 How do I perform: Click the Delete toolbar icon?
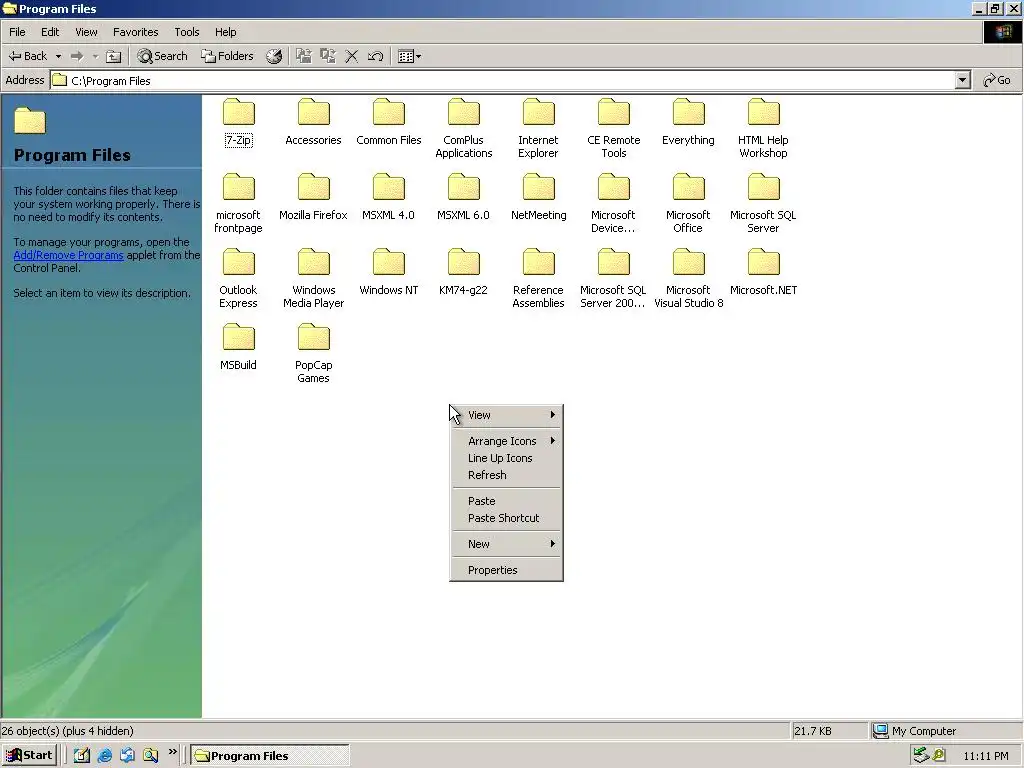click(351, 56)
